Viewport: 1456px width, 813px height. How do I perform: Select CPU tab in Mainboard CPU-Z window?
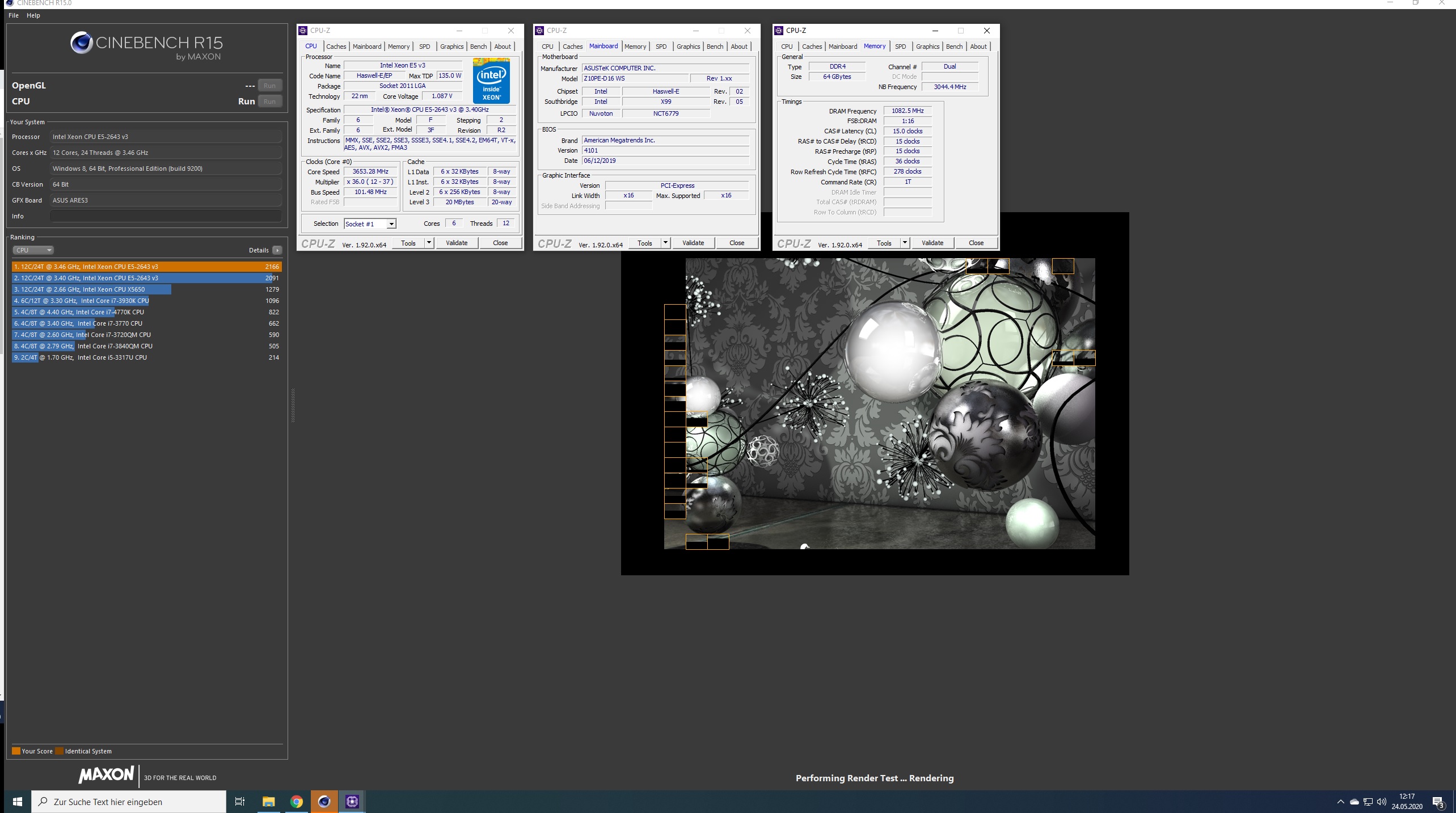coord(547,47)
